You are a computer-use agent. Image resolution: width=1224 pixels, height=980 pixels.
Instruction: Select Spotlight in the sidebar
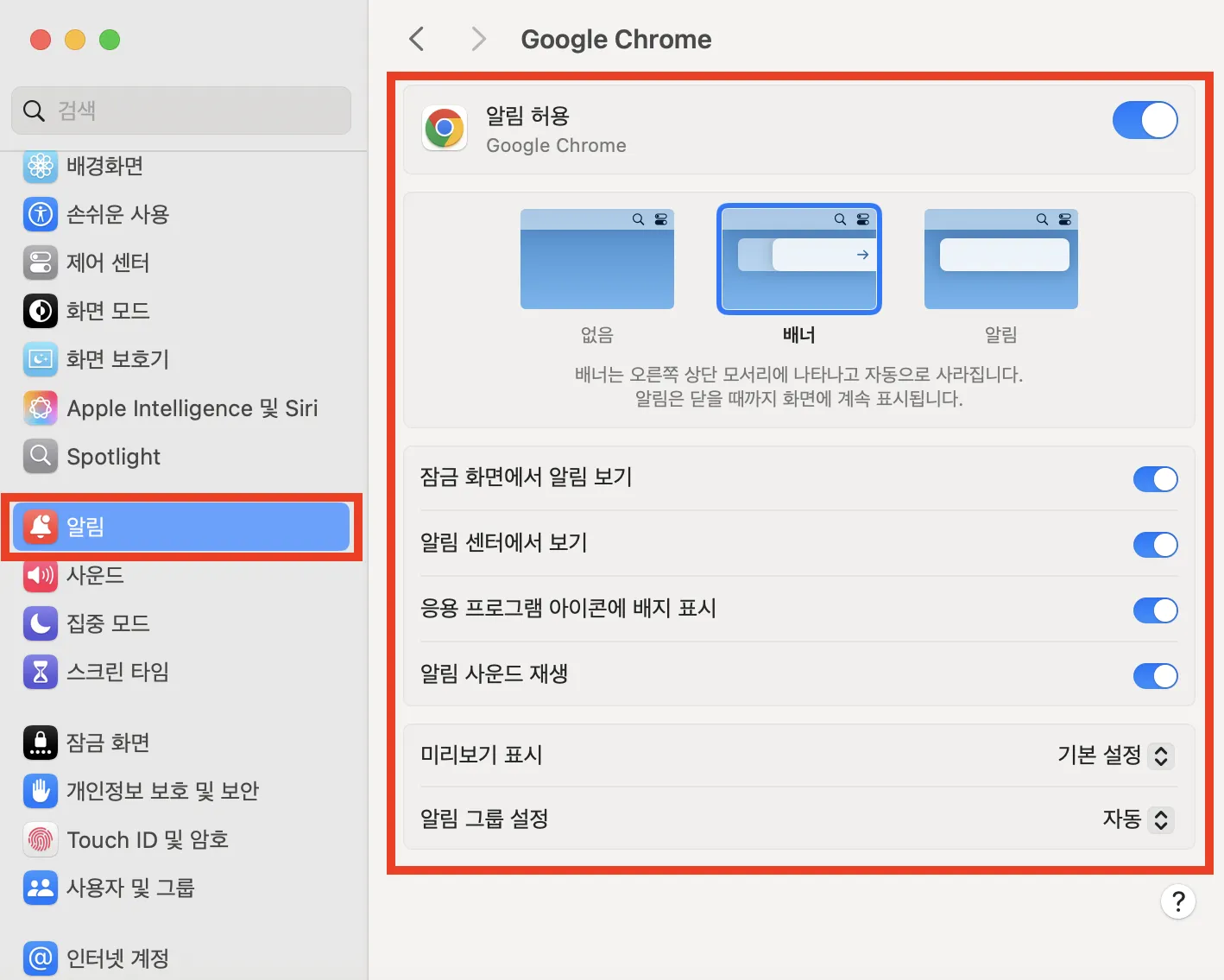click(181, 456)
